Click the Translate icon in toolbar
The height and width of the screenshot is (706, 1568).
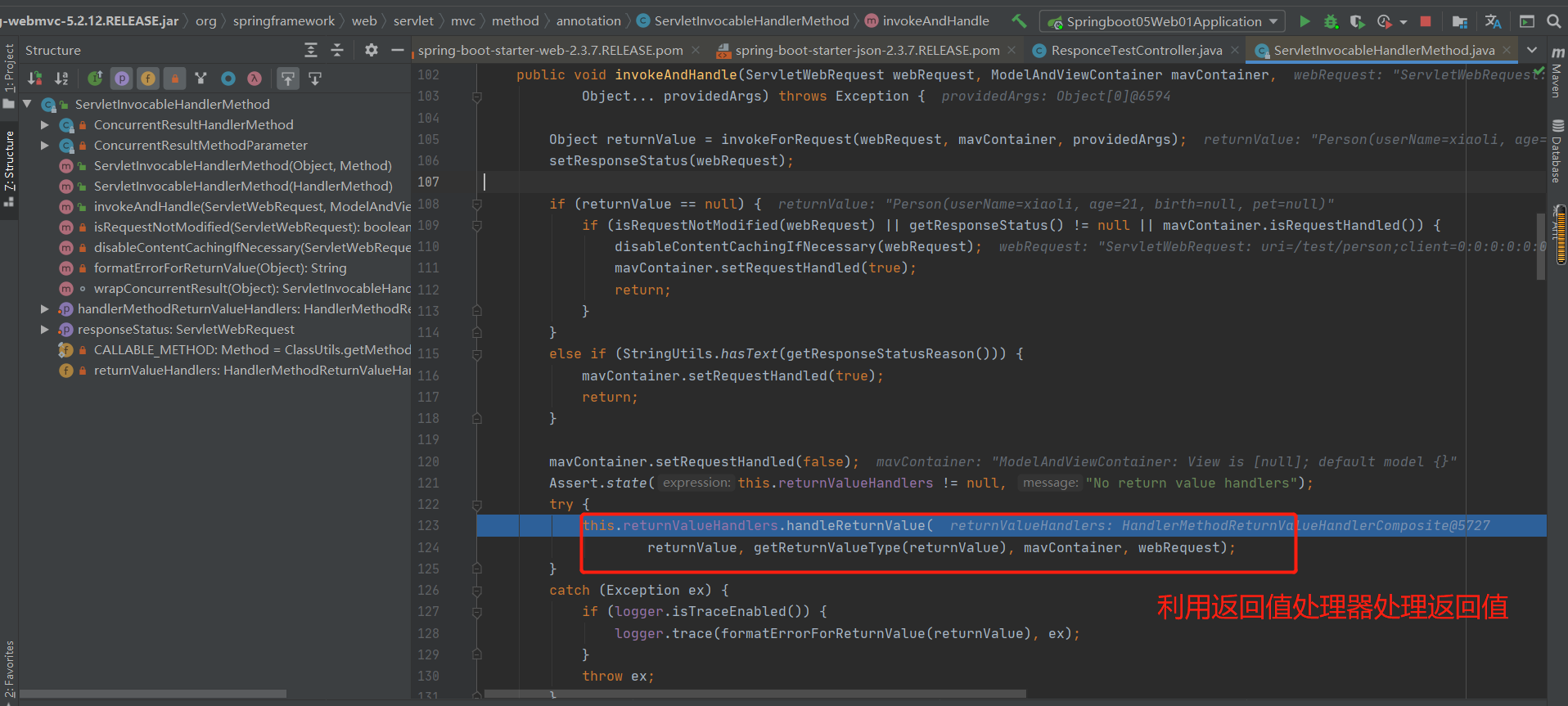(1493, 21)
